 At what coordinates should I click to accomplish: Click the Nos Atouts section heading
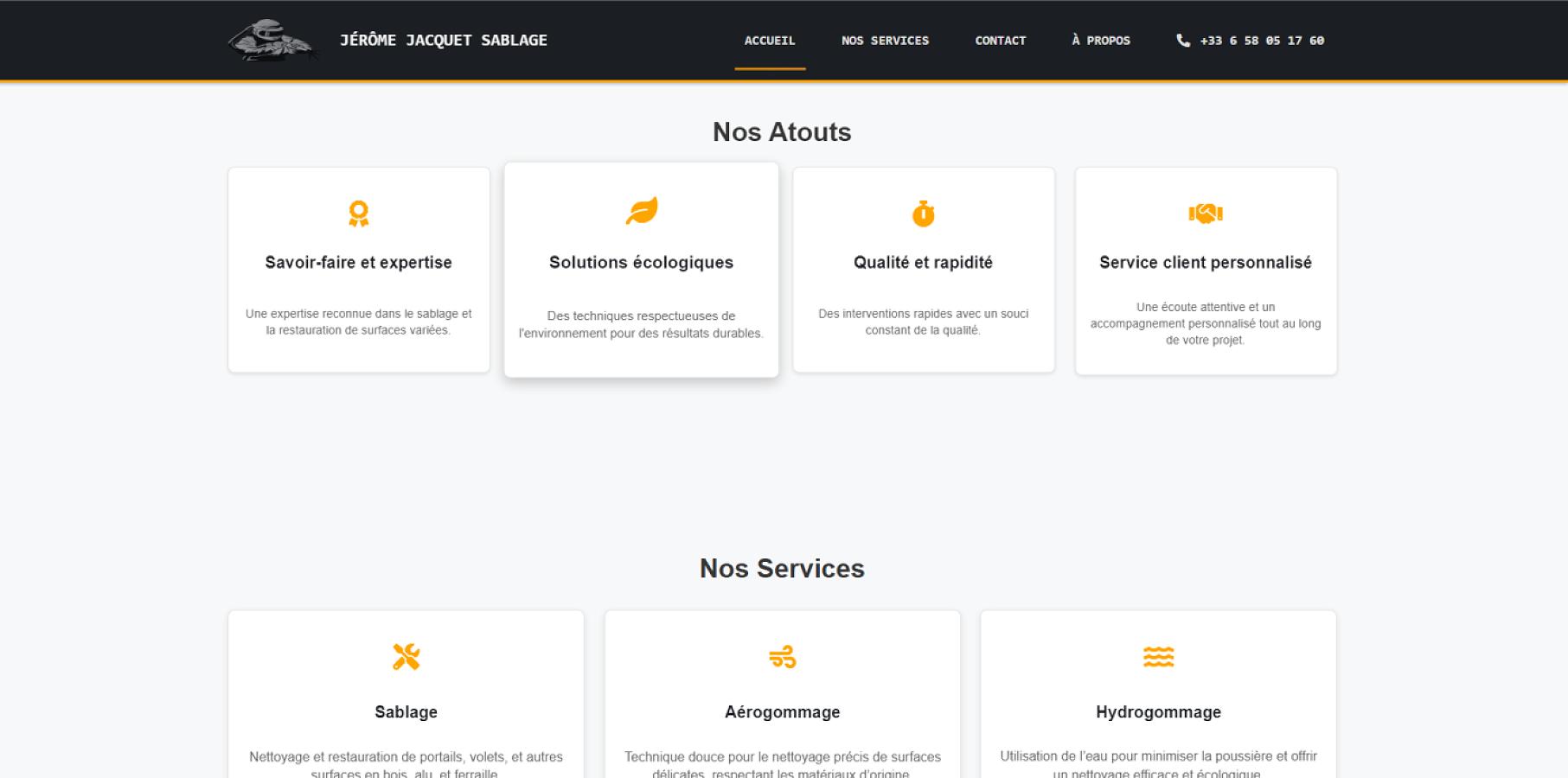(782, 131)
